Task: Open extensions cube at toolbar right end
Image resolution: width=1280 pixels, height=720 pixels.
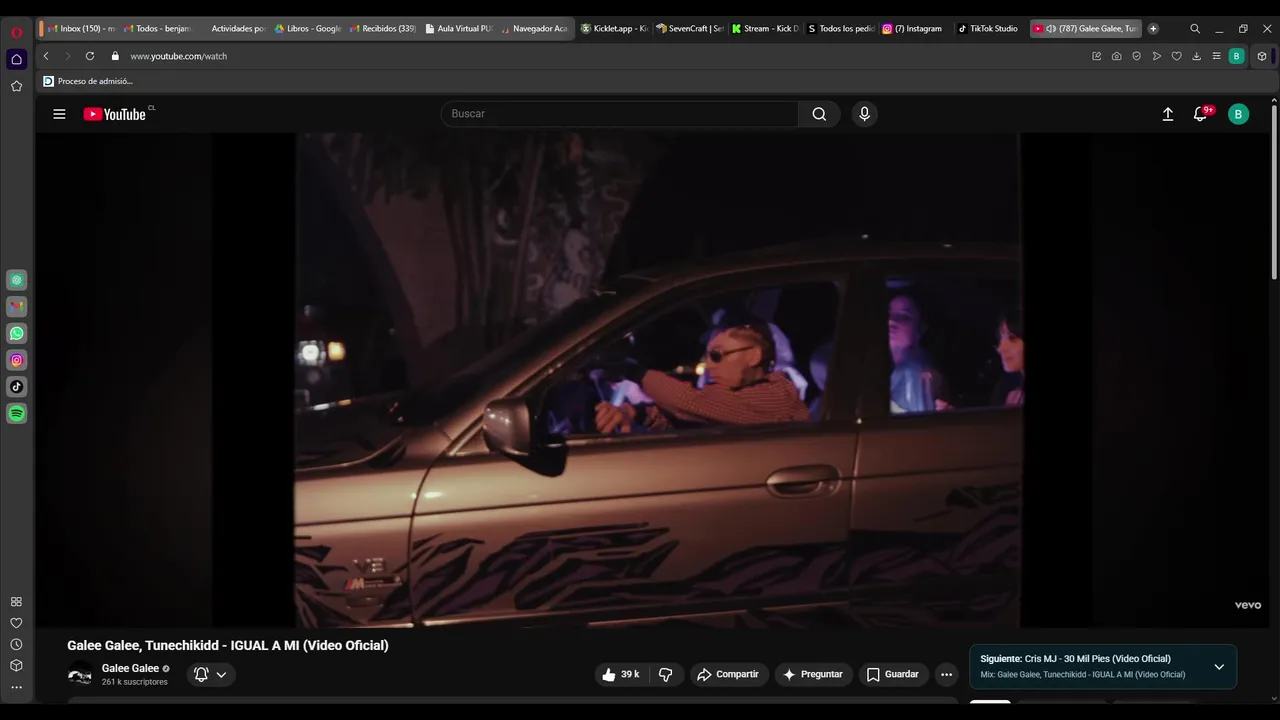Action: pos(1262,56)
